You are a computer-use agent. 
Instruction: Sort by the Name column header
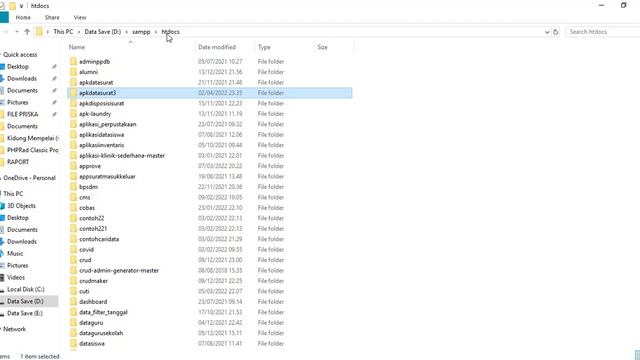point(77,47)
